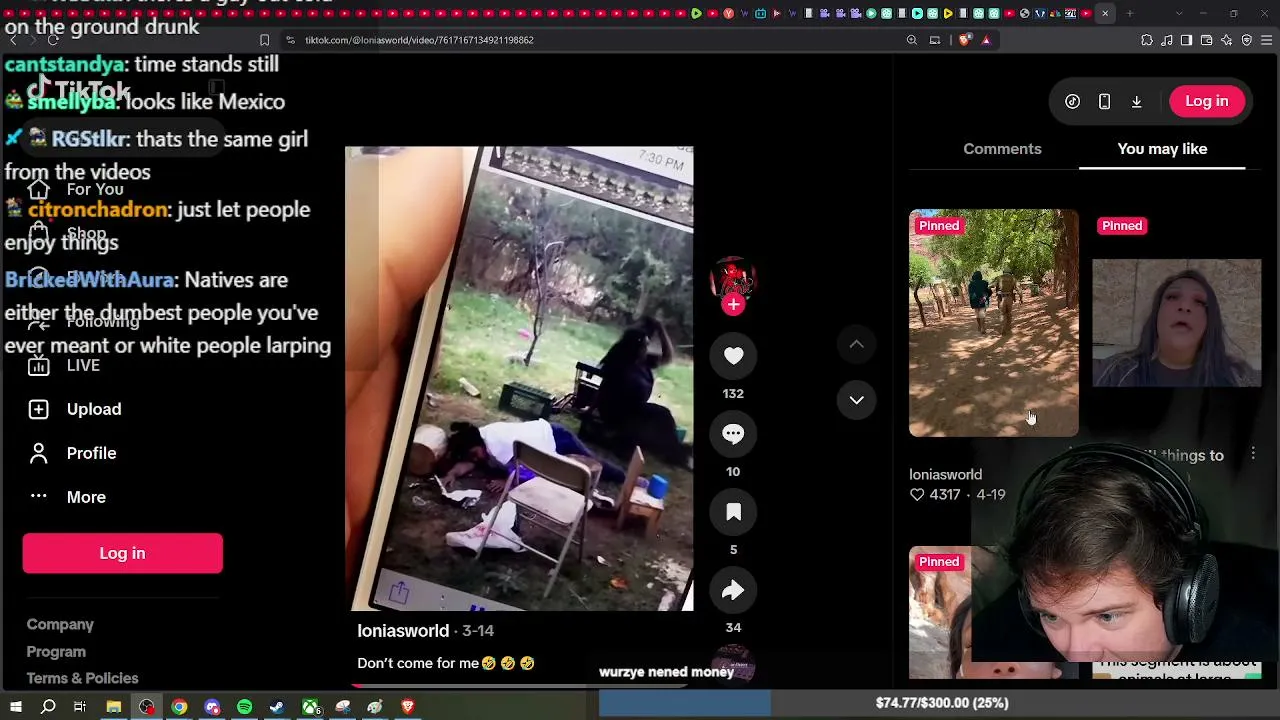This screenshot has height=720, width=1280.
Task: Open the TikTok coins icon in the top bar
Action: coord(1072,101)
